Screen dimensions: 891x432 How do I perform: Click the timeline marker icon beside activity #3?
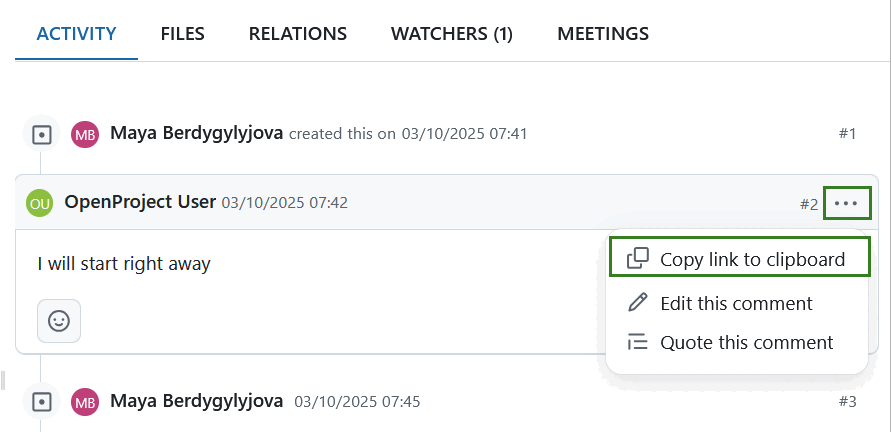pyautogui.click(x=41, y=402)
